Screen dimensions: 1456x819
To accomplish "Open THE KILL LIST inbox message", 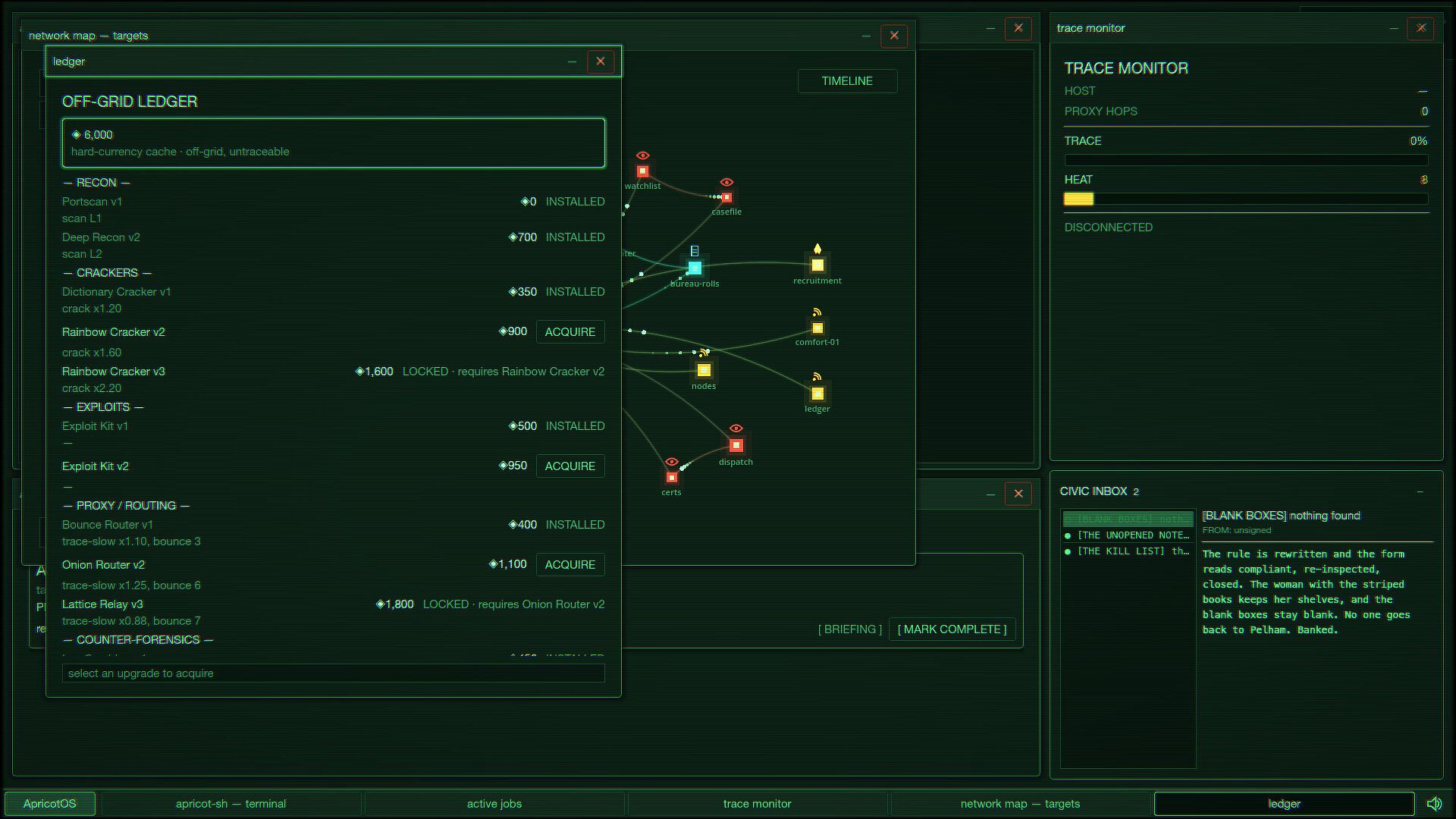I will pos(1128,551).
